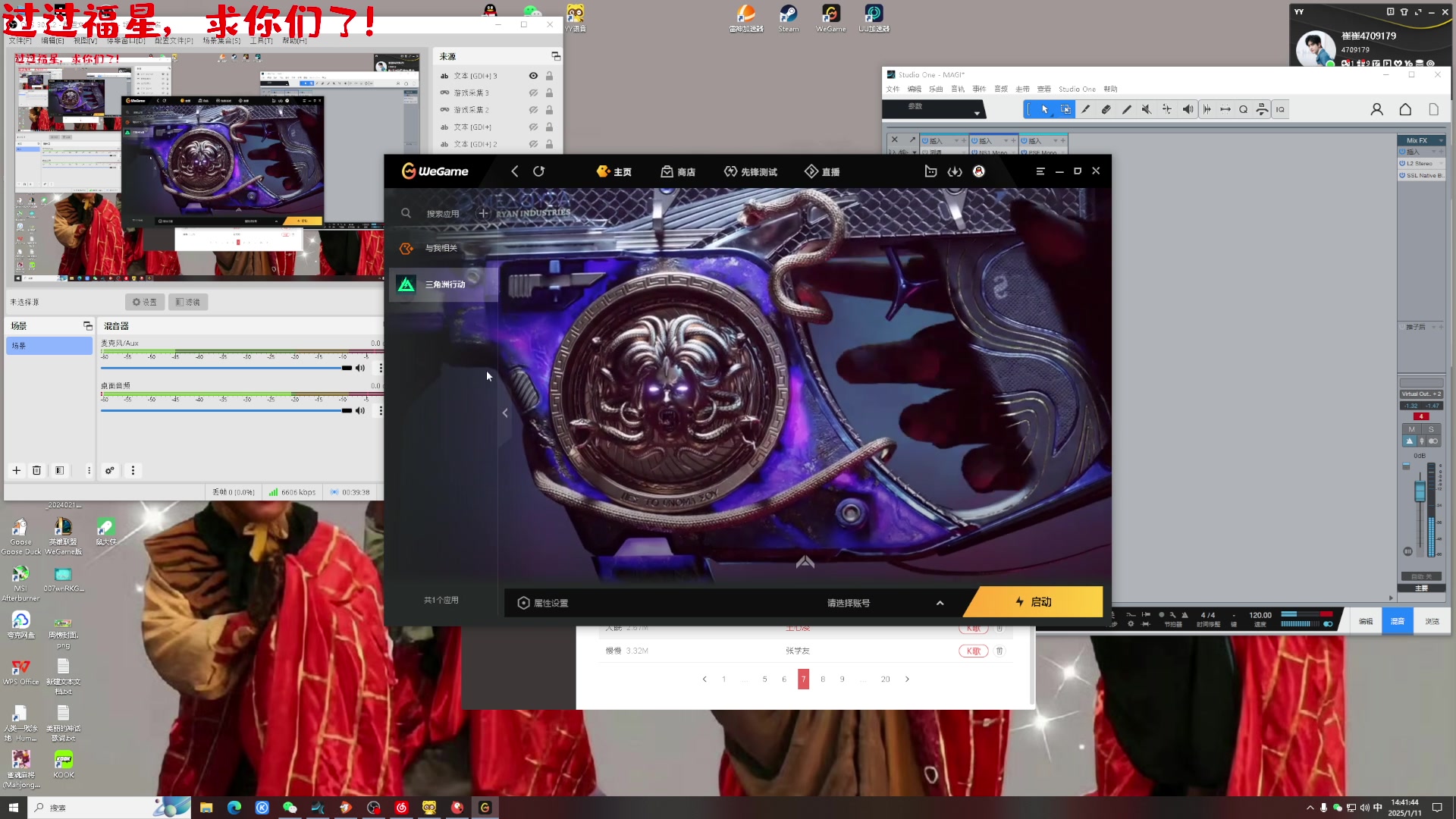
Task: Switch to the 编辑 view in Studio One
Action: (1366, 621)
